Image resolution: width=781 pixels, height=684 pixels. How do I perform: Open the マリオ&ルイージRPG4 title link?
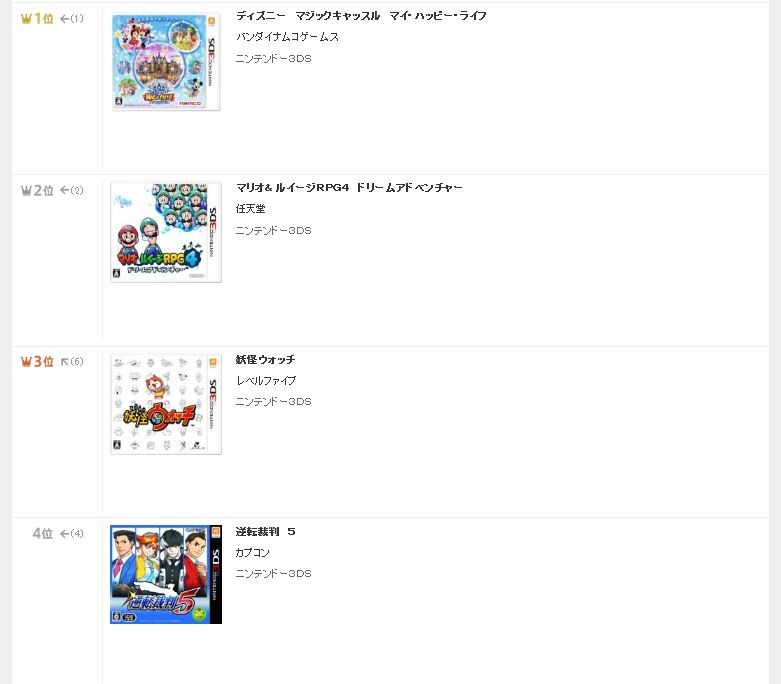(349, 188)
